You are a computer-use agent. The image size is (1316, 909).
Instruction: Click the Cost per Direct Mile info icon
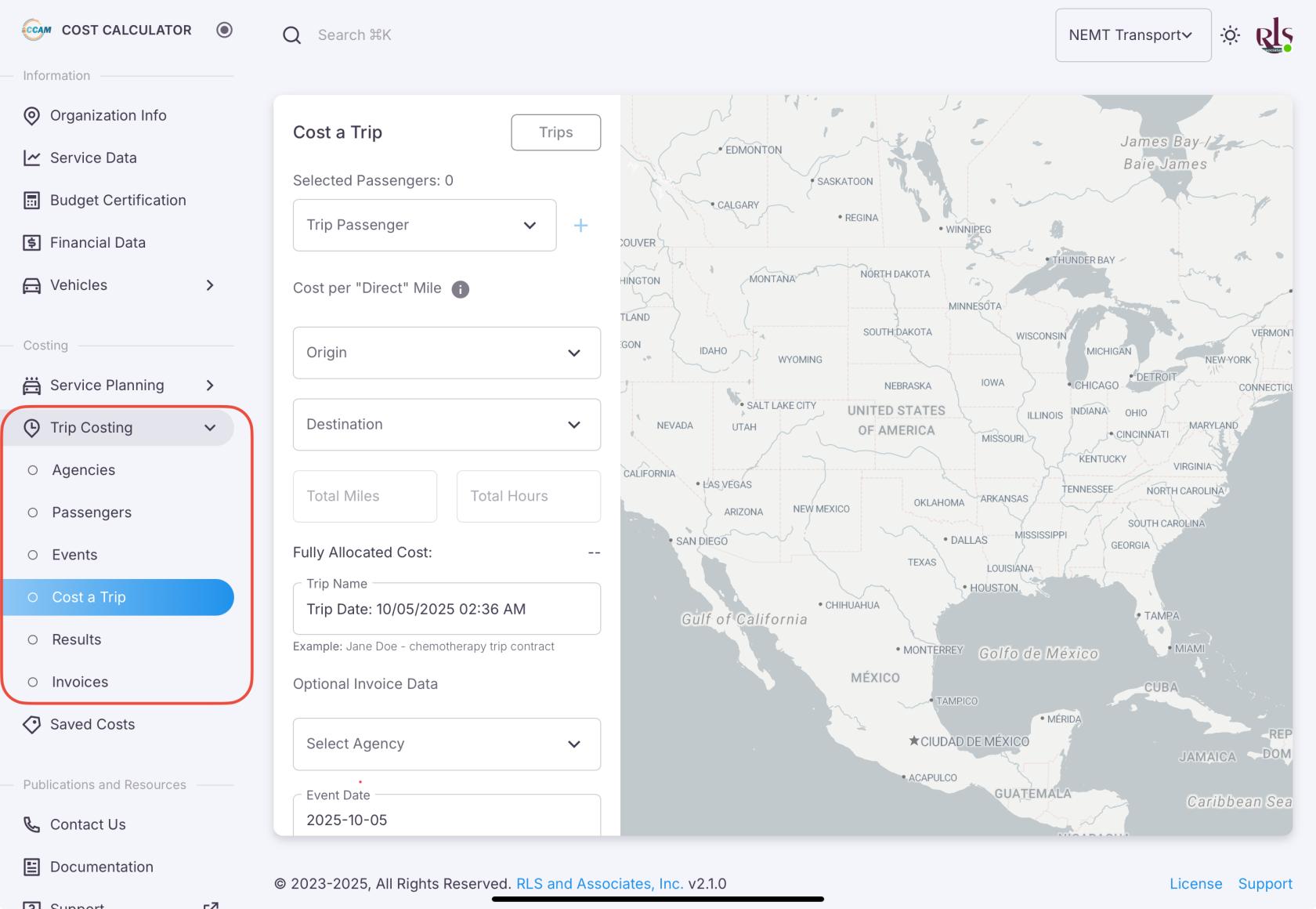pos(461,289)
